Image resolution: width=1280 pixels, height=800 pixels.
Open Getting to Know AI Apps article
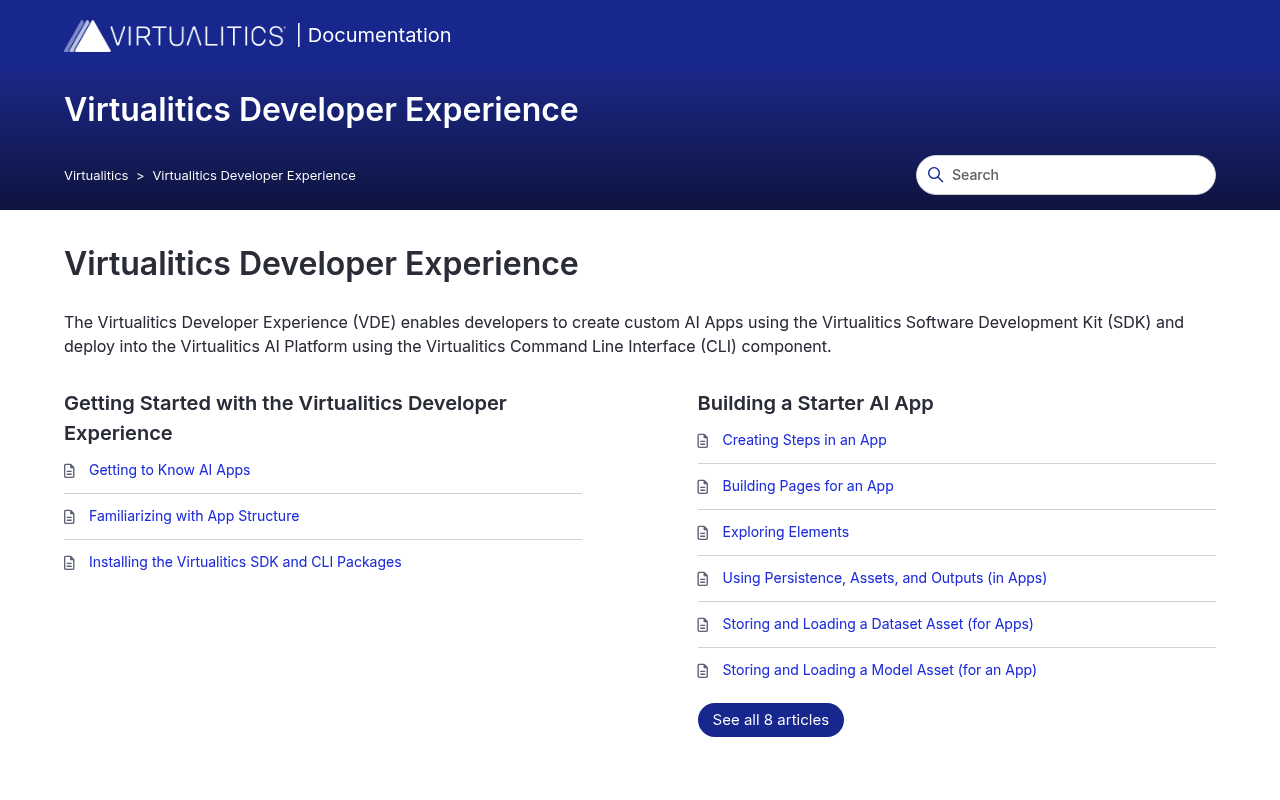pos(170,470)
